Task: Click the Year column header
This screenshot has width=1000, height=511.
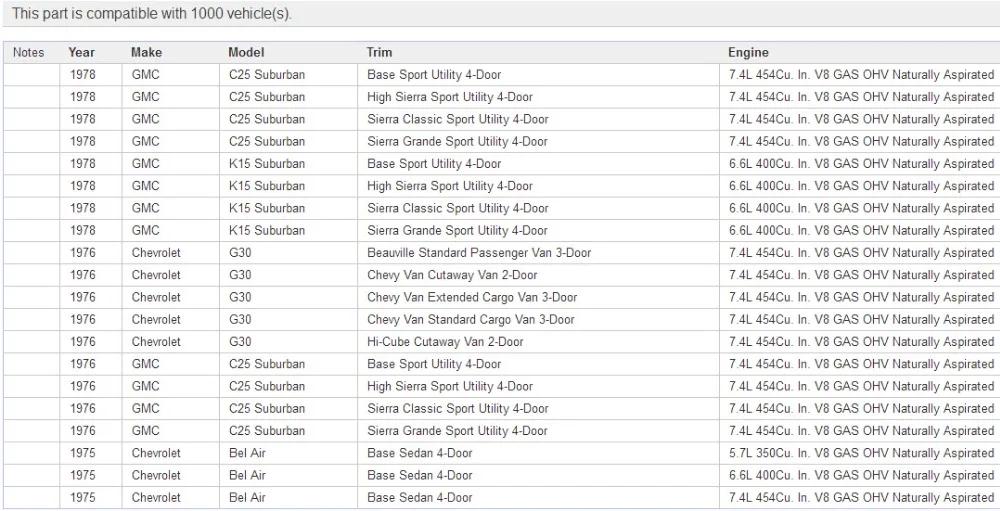Action: pos(82,52)
